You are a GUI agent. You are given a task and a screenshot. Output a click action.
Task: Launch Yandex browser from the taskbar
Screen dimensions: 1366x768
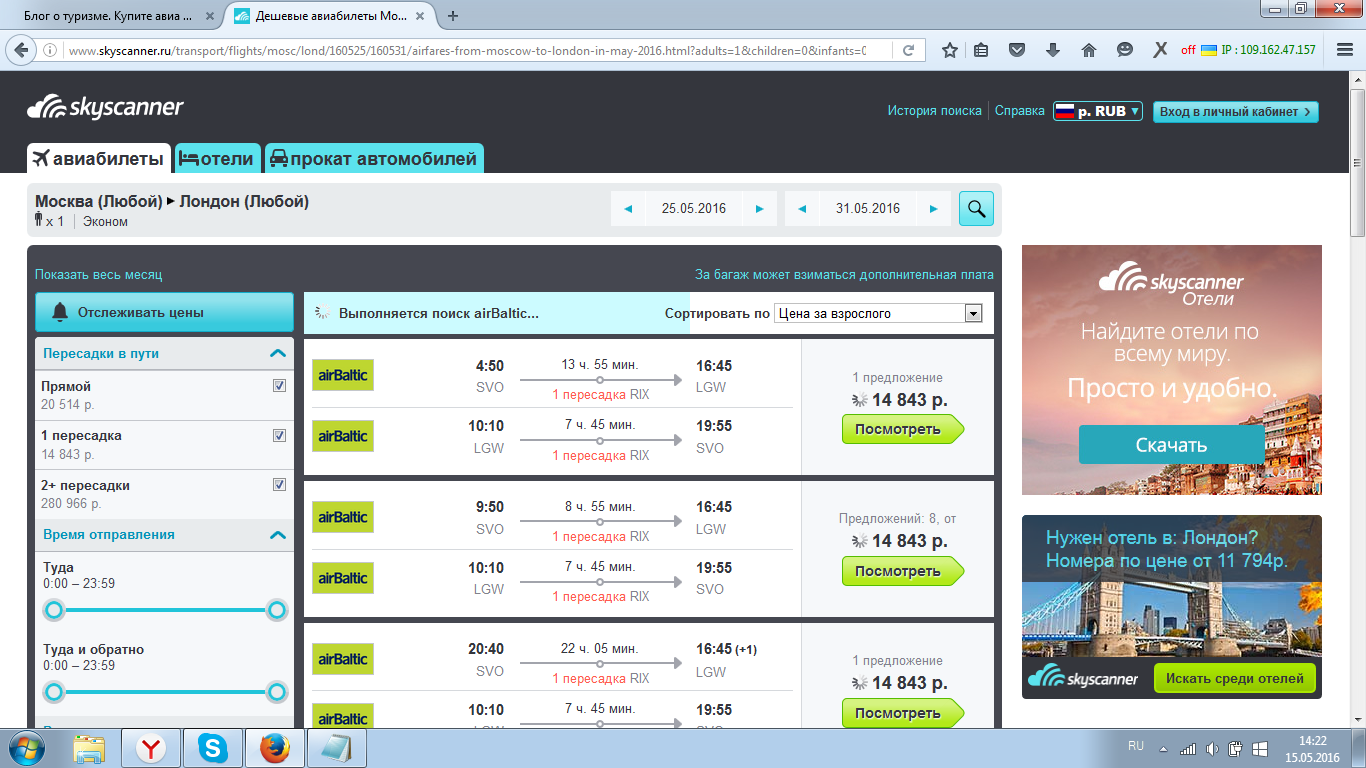tap(151, 748)
